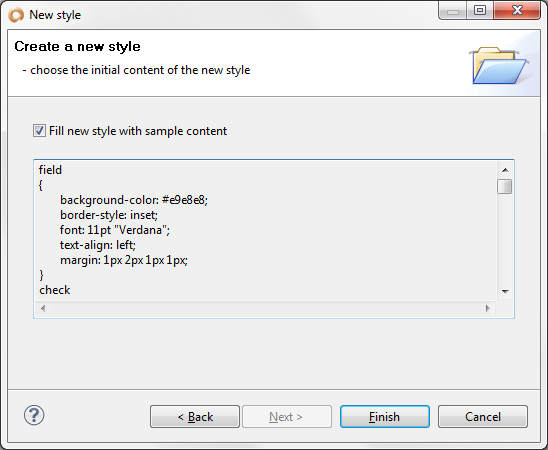Uncheck Fill new style with sample content
The height and width of the screenshot is (450, 548).
pyautogui.click(x=39, y=131)
